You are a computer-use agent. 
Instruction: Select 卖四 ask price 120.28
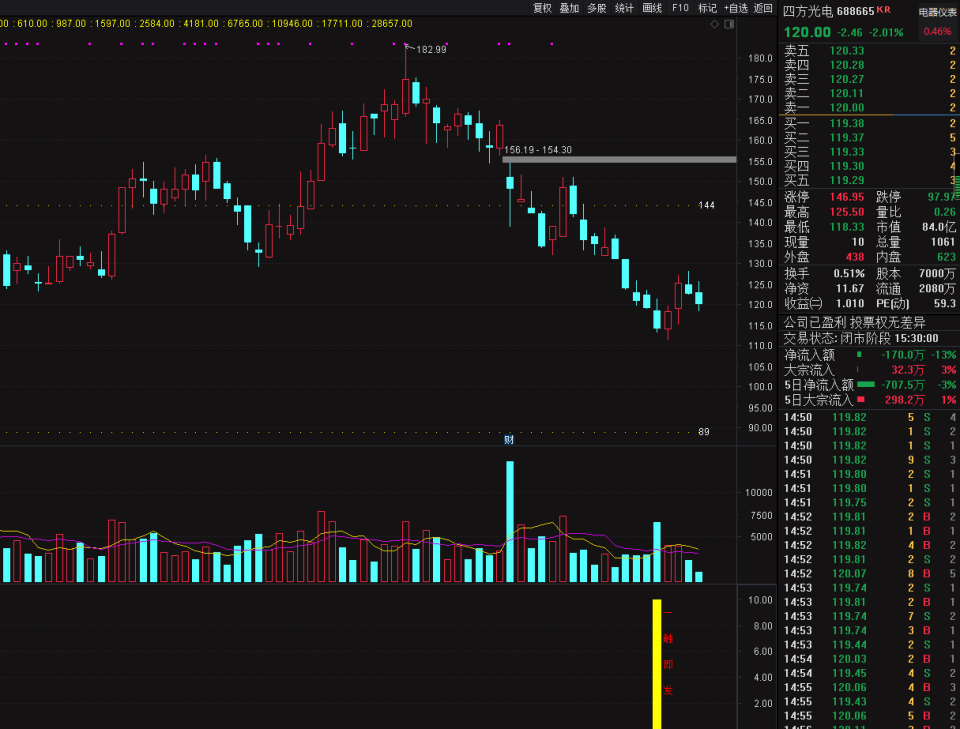847,65
